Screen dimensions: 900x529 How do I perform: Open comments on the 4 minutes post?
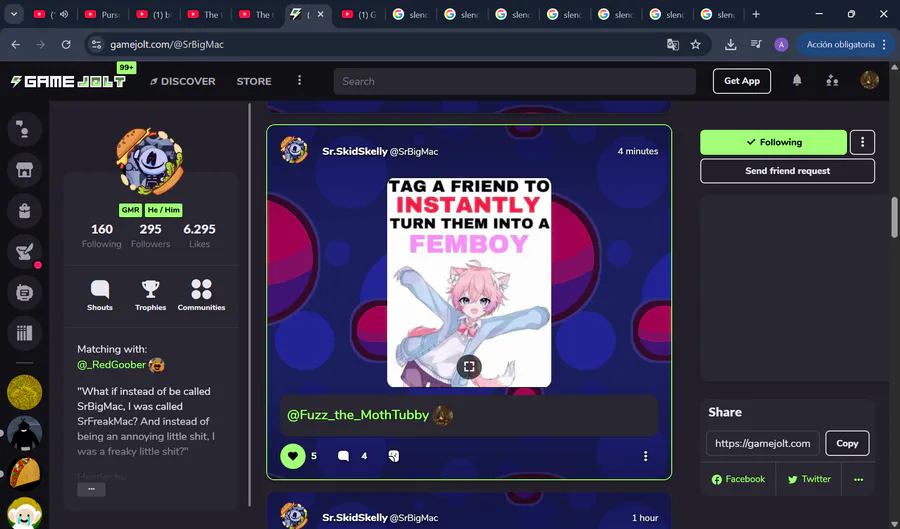pyautogui.click(x=343, y=456)
